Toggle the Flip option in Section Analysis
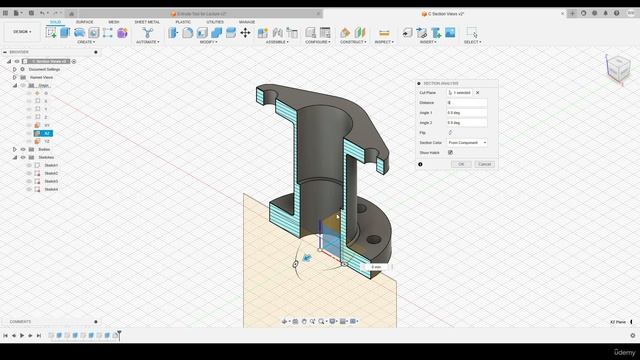Screen dimensions: 640x360 pyautogui.click(x=450, y=133)
